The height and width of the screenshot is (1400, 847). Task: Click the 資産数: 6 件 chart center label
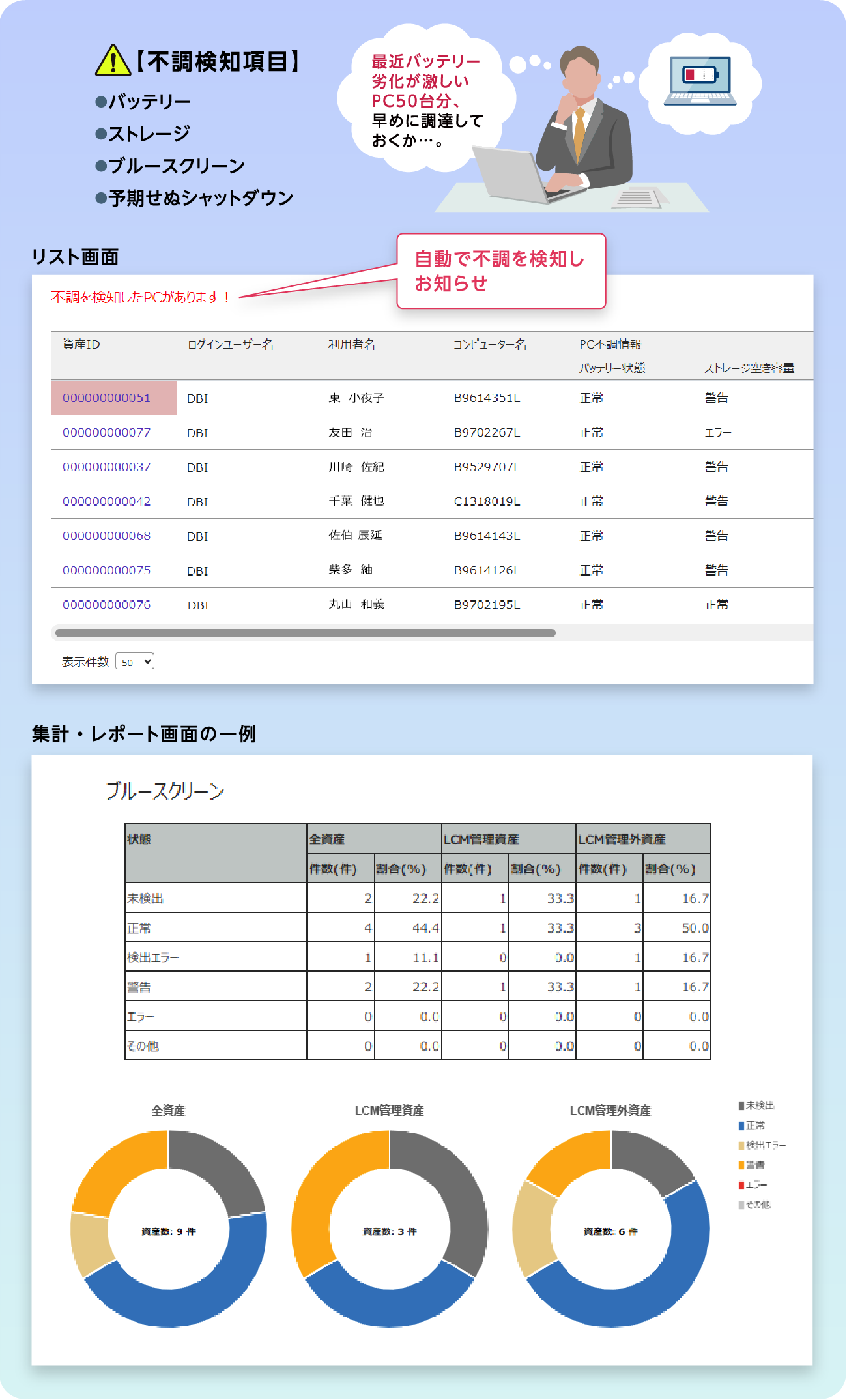610,1231
